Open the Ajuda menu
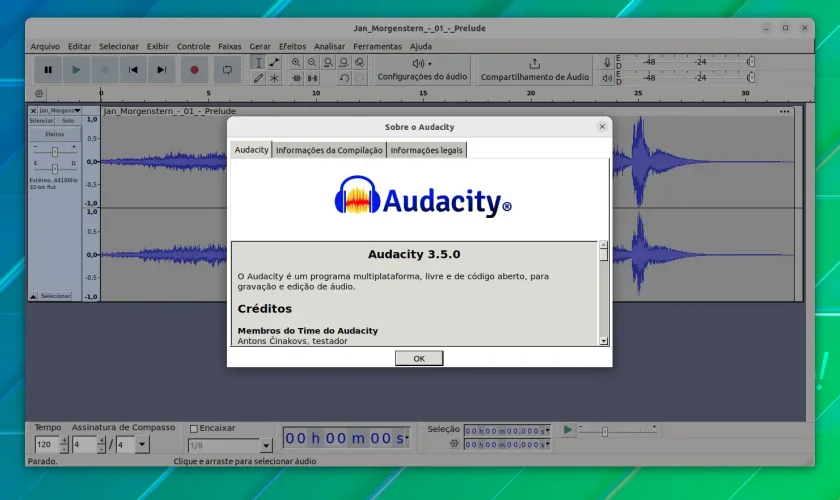 click(421, 47)
